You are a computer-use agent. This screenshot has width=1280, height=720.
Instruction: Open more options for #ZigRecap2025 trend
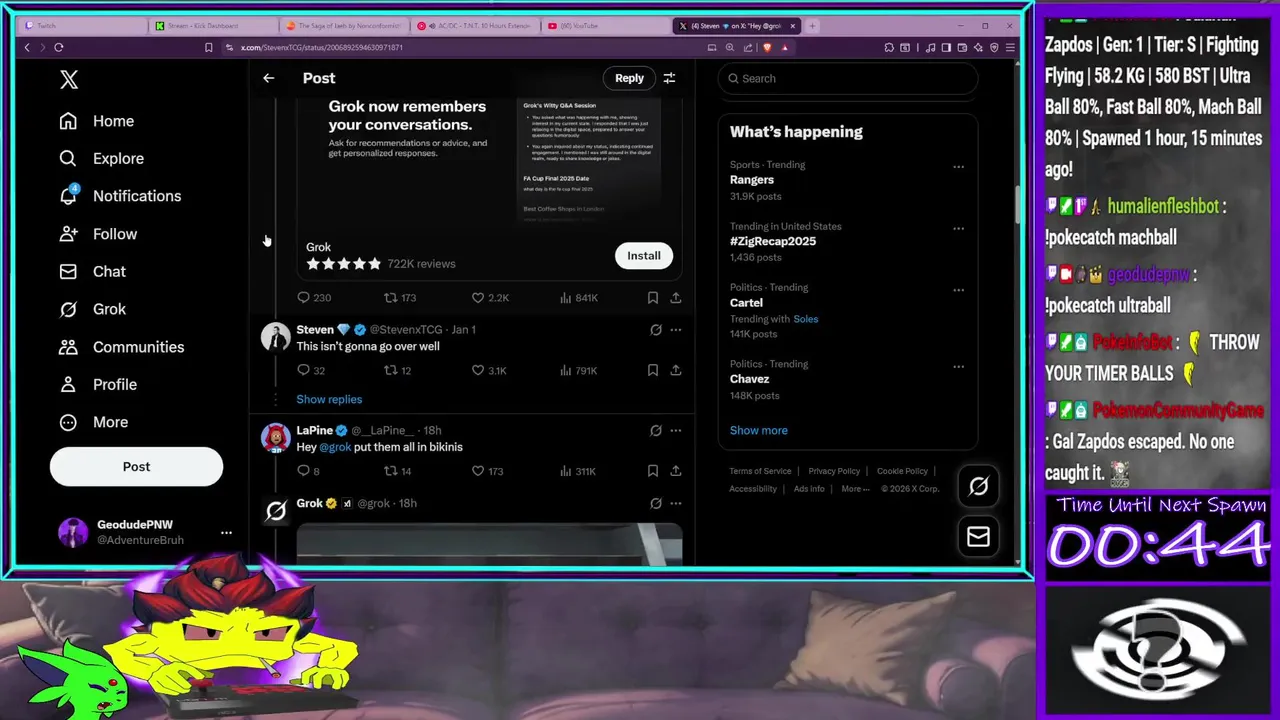click(958, 228)
